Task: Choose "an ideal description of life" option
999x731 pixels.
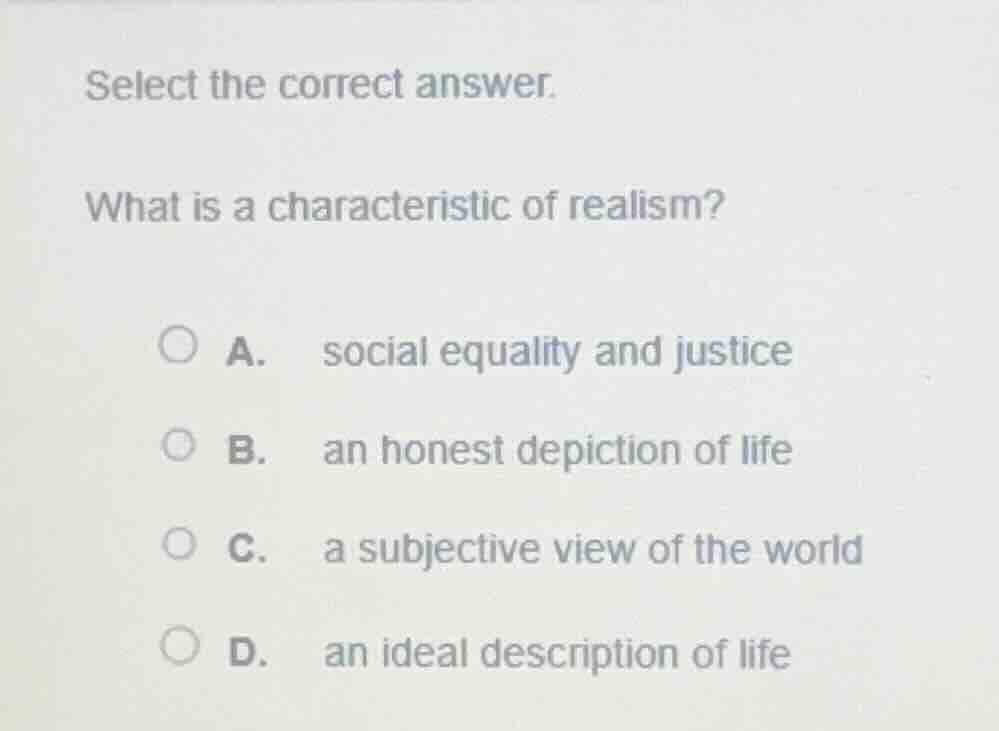Action: [556, 654]
